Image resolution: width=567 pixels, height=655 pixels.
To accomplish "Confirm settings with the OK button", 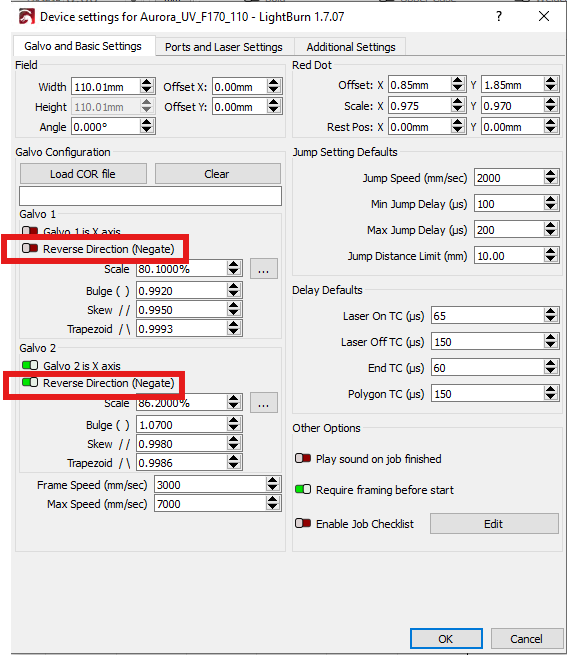I will click(x=446, y=639).
